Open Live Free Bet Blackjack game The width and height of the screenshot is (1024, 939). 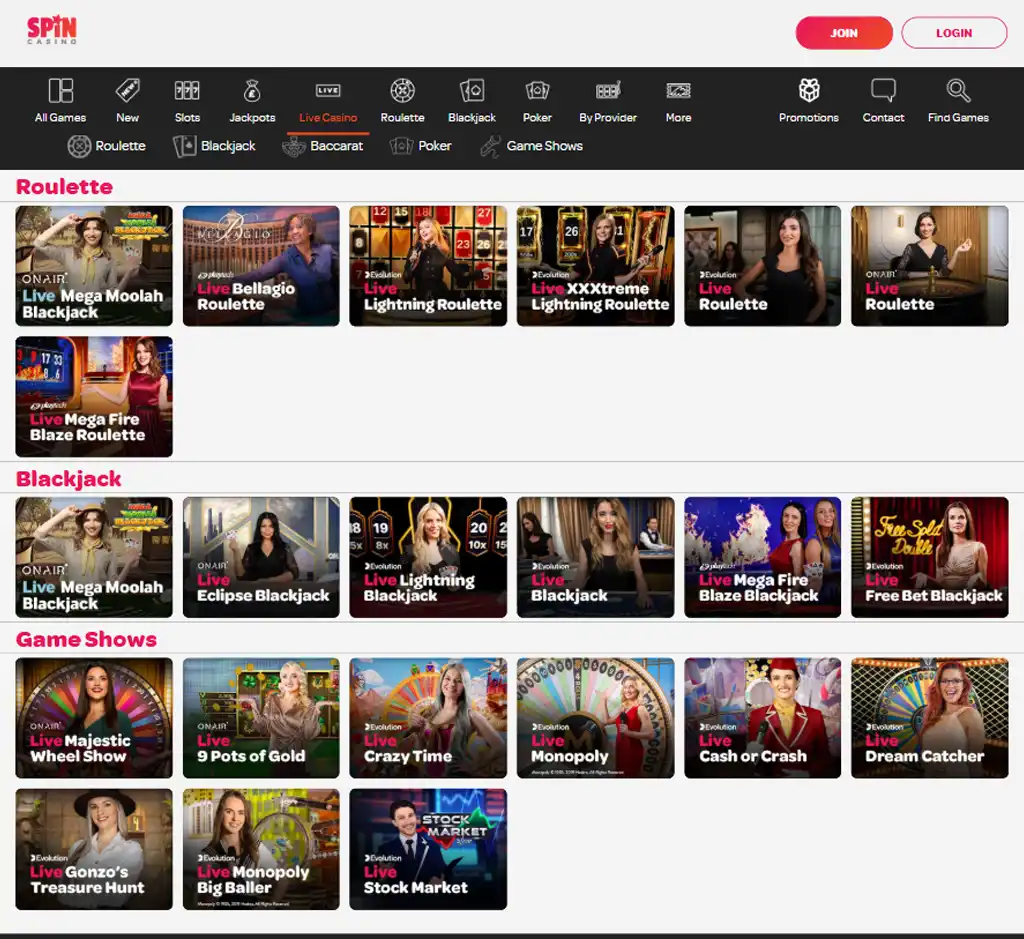(x=930, y=557)
